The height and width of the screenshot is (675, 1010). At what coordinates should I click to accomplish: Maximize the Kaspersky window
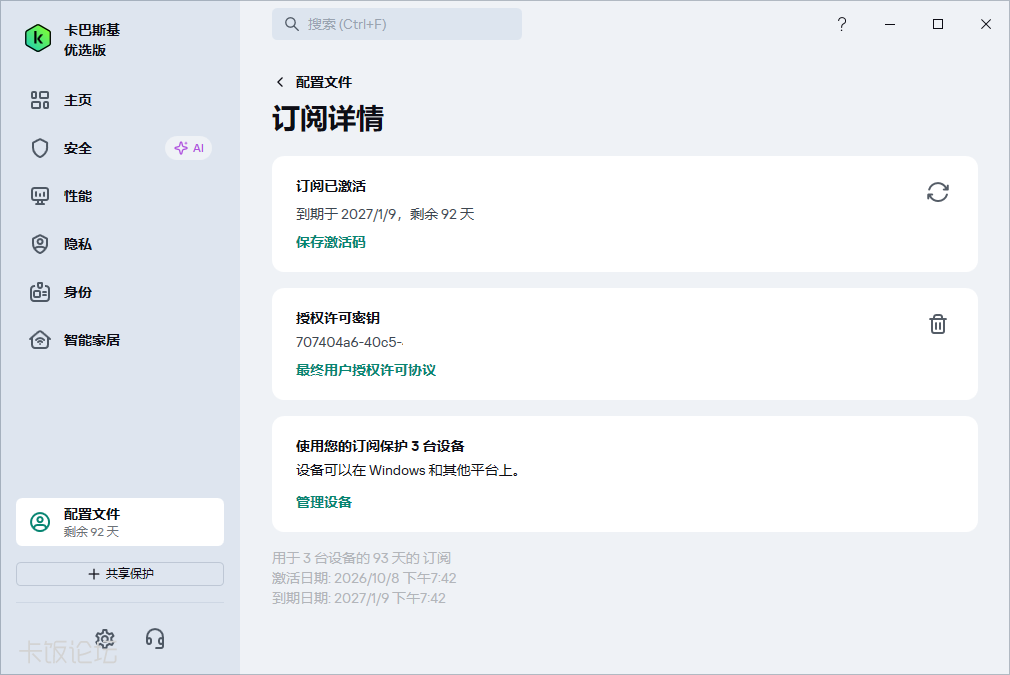pos(938,24)
